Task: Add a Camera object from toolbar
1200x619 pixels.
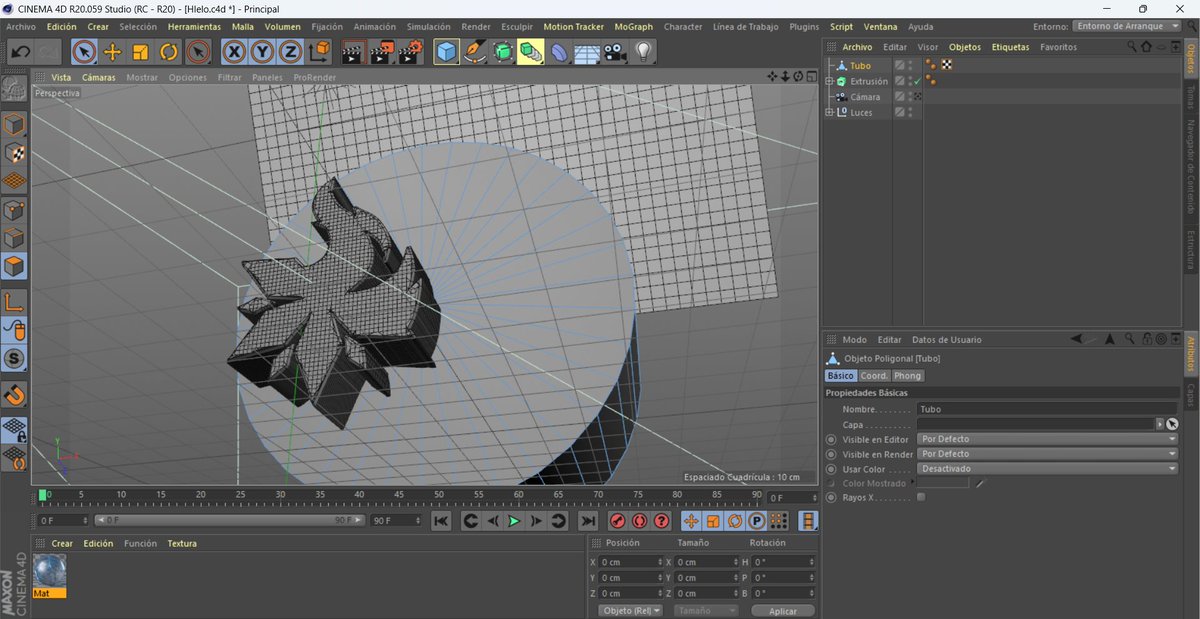Action: pyautogui.click(x=615, y=51)
